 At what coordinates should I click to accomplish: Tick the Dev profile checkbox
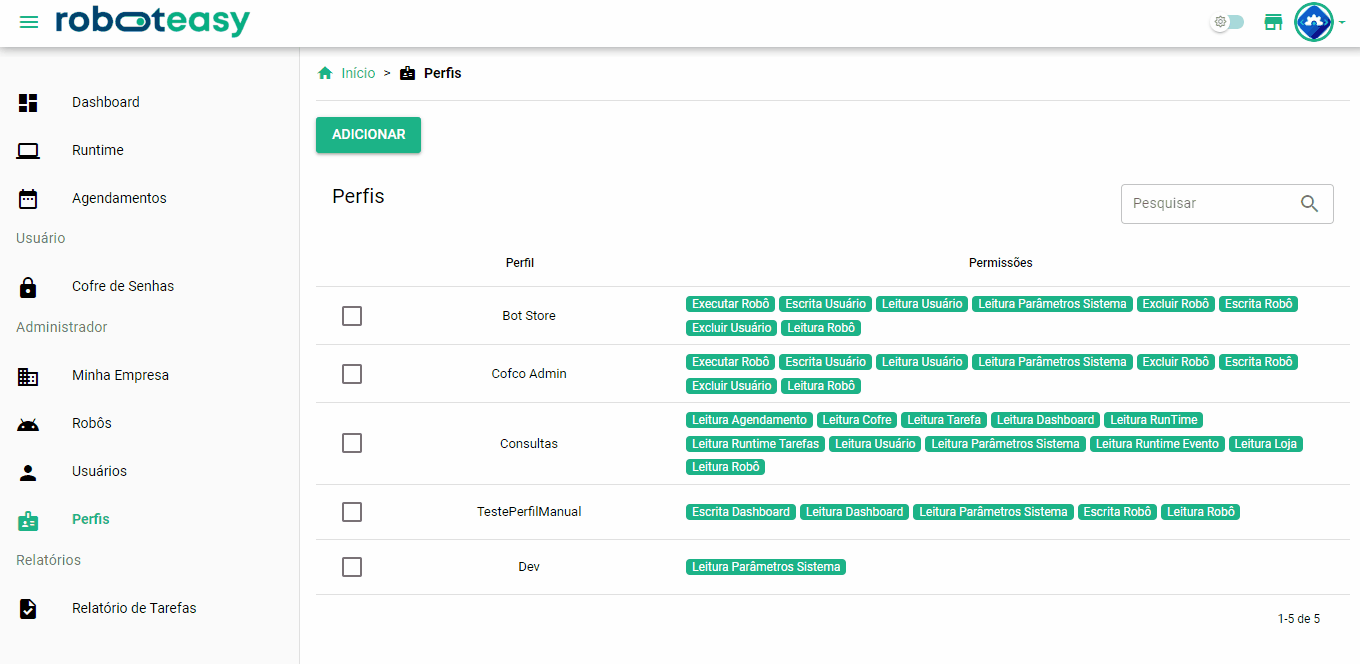[x=352, y=567]
